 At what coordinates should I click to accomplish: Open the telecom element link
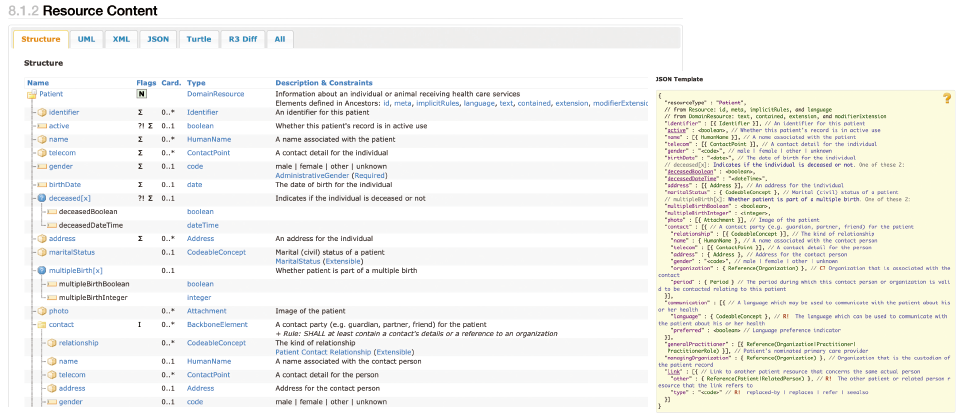(62, 153)
